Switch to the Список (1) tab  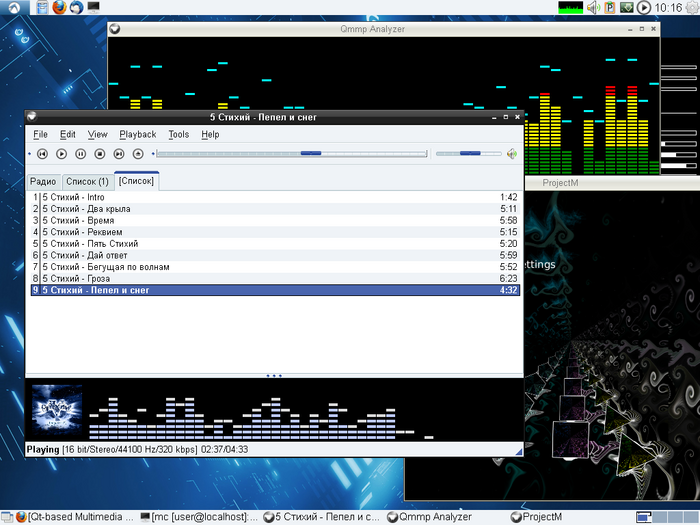87,182
